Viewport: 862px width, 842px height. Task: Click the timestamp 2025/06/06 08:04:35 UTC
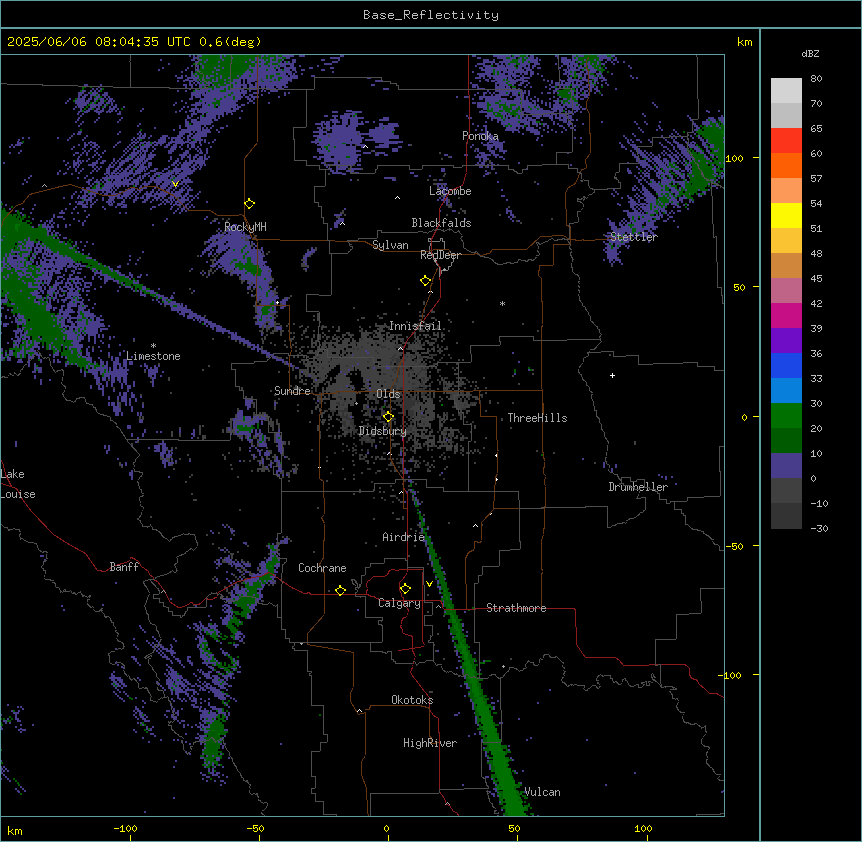pos(99,42)
